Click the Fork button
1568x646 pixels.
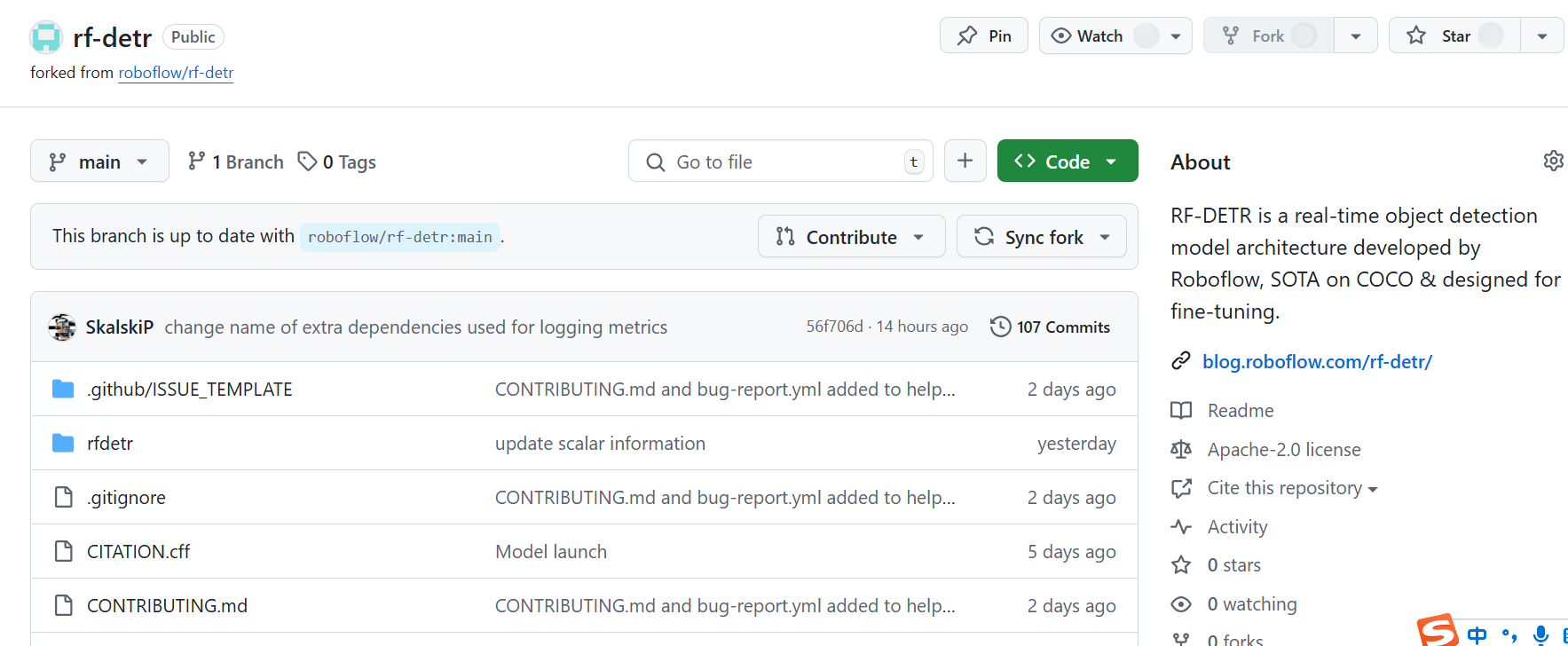pos(1268,35)
